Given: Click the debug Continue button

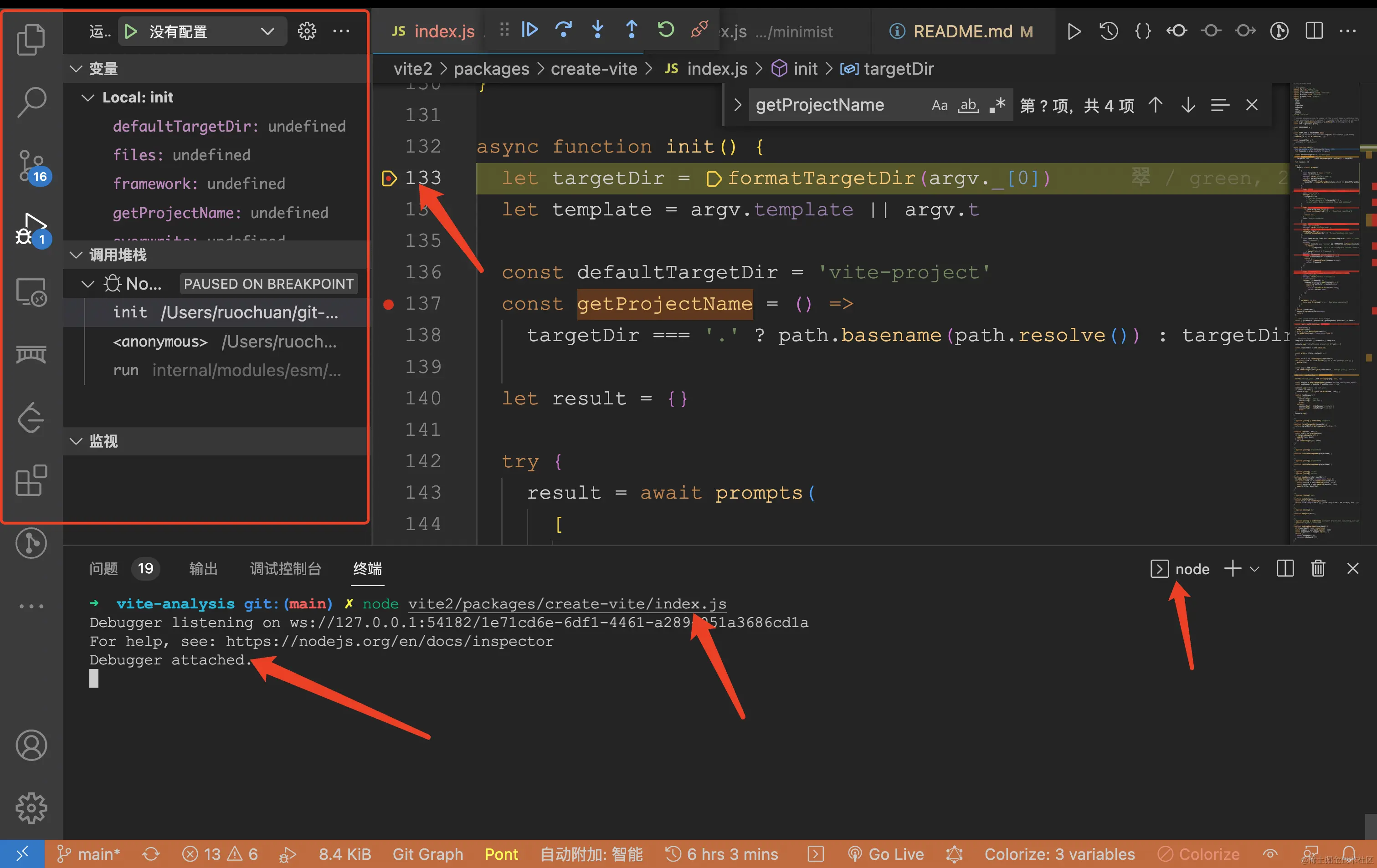Looking at the screenshot, I should [529, 30].
